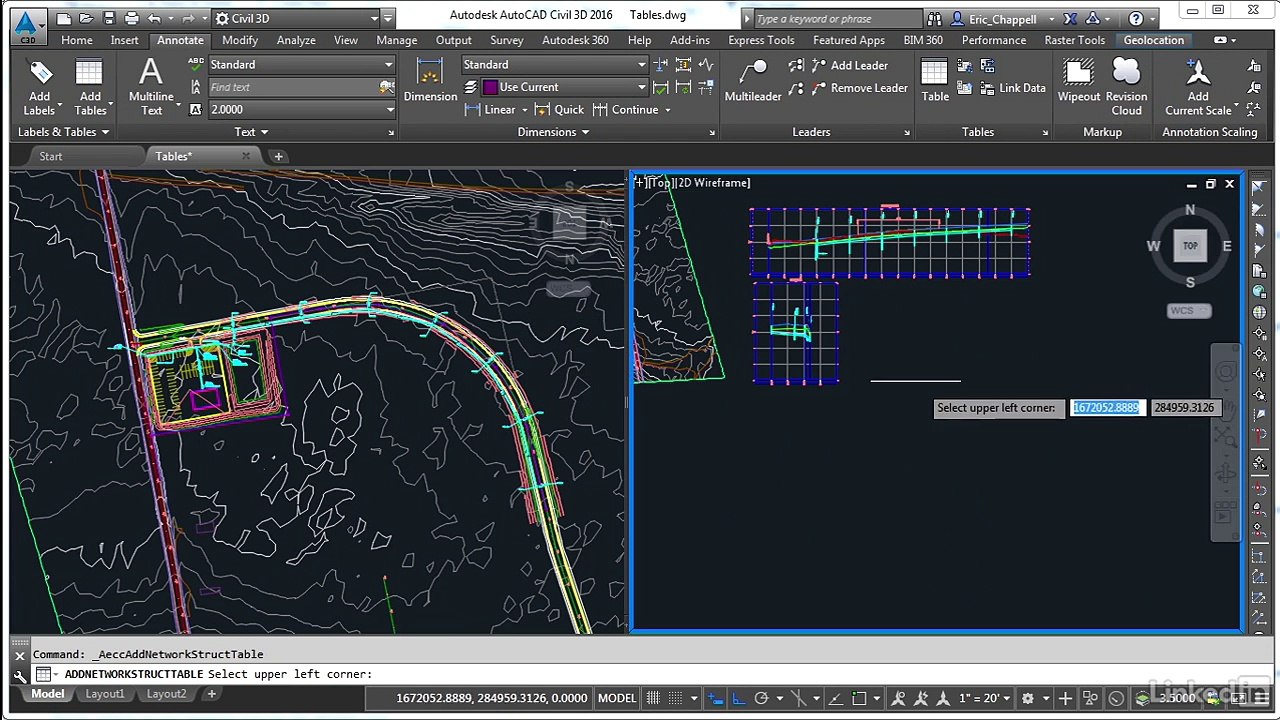The width and height of the screenshot is (1280, 720).
Task: Switch to the Home ribbon tab
Action: tap(76, 40)
